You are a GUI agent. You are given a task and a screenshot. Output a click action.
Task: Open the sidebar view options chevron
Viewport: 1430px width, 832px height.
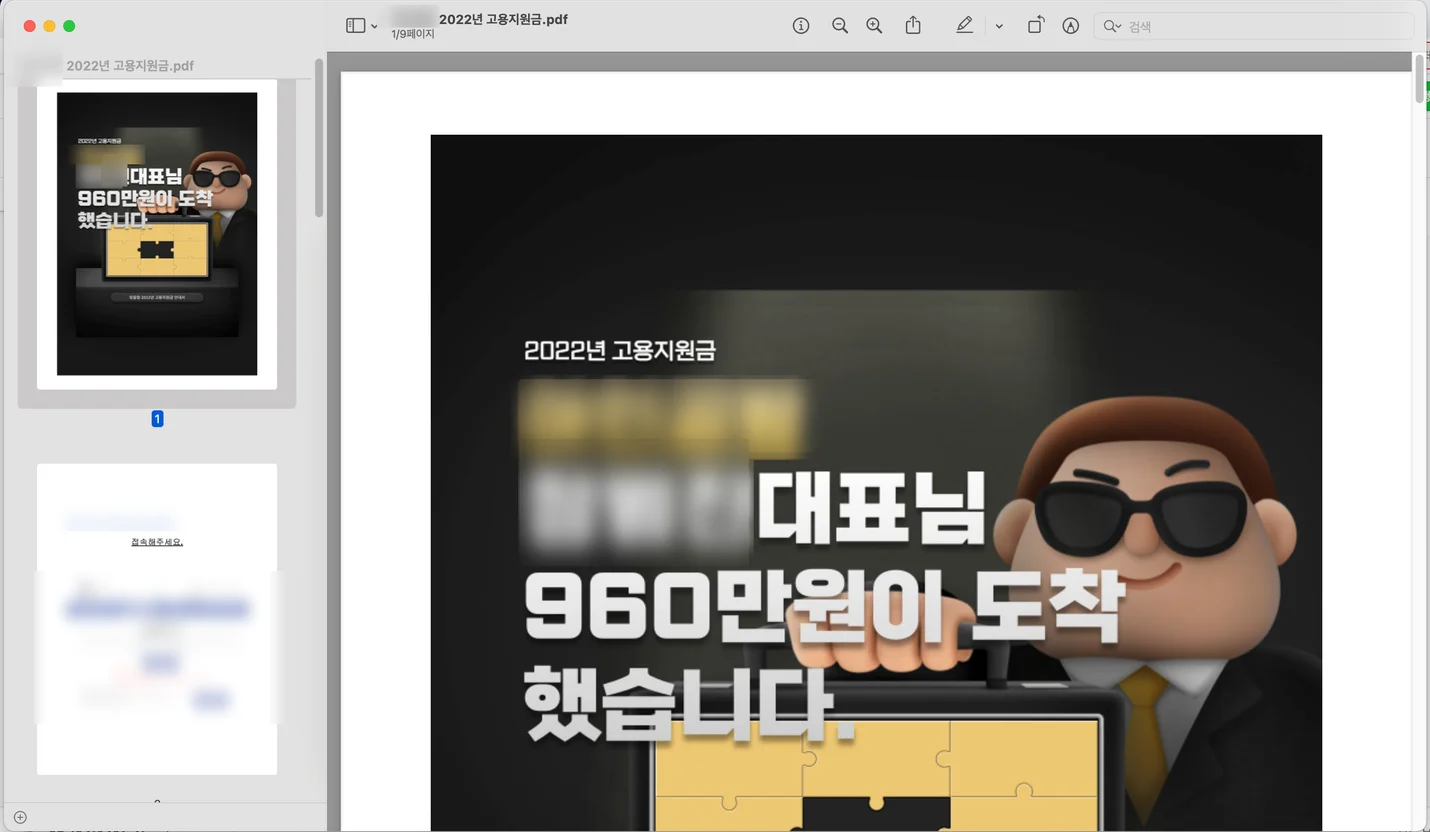[x=374, y=26]
